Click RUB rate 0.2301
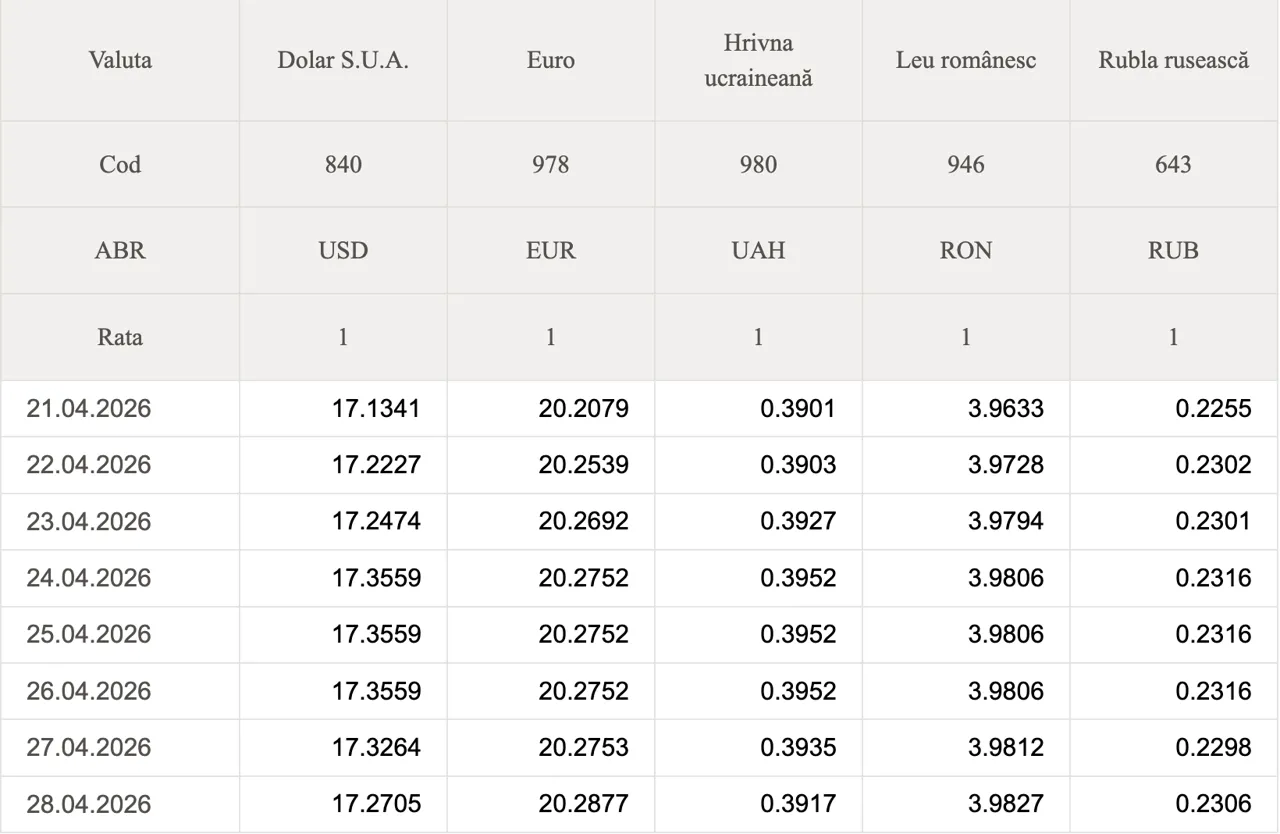The height and width of the screenshot is (834, 1280). [x=1212, y=521]
